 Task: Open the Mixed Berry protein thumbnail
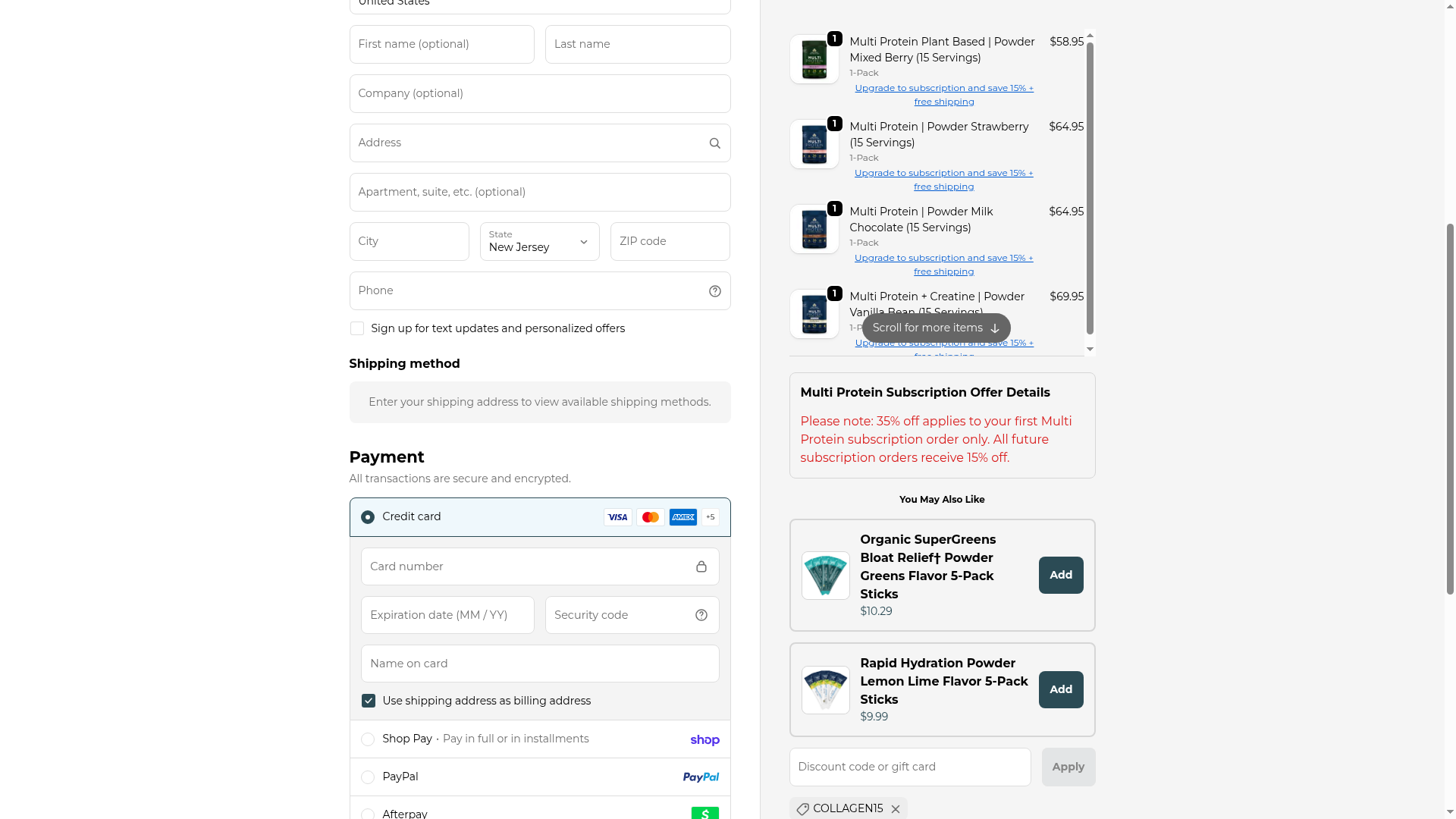click(x=814, y=59)
